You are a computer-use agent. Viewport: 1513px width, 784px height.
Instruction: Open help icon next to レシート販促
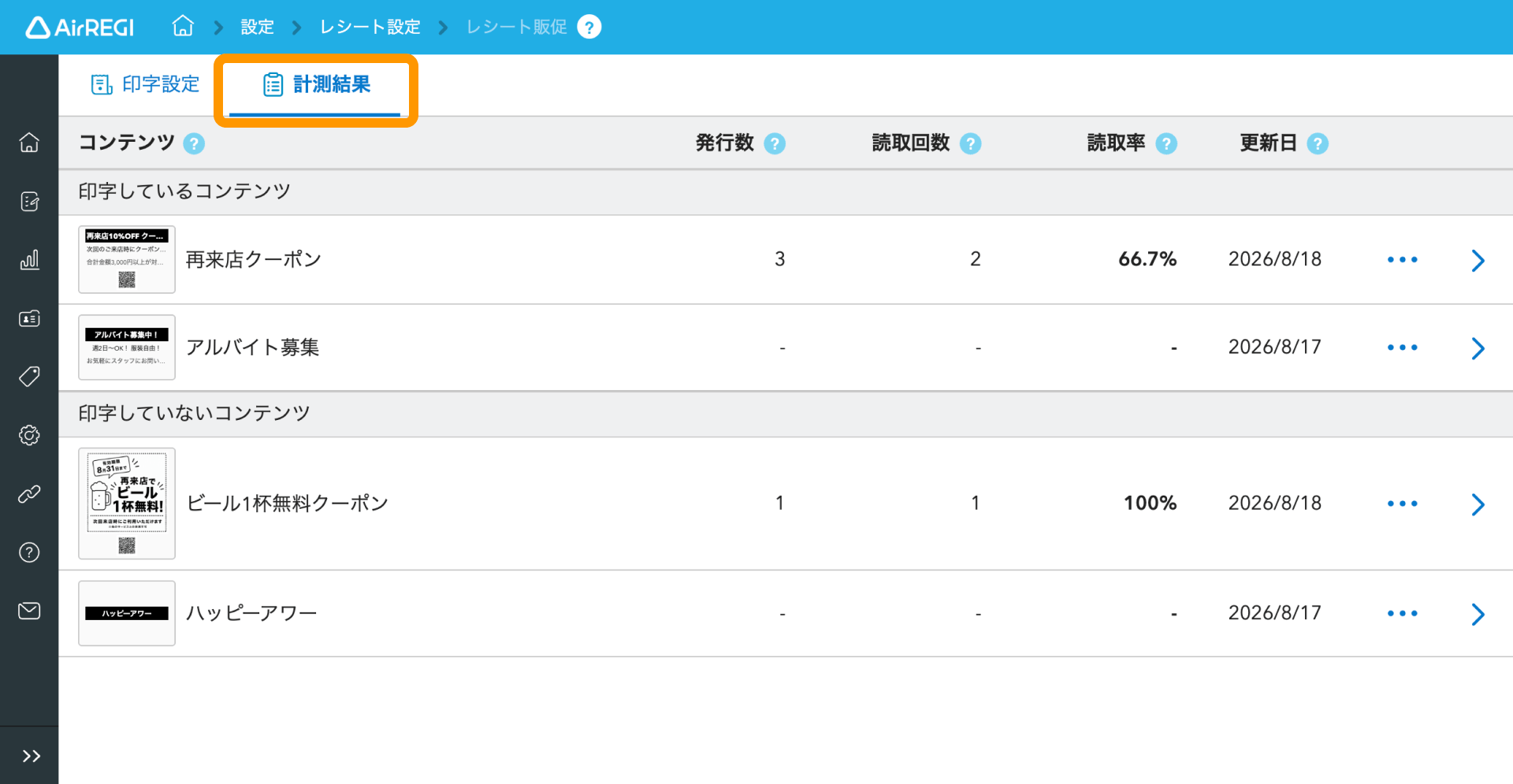tap(589, 27)
